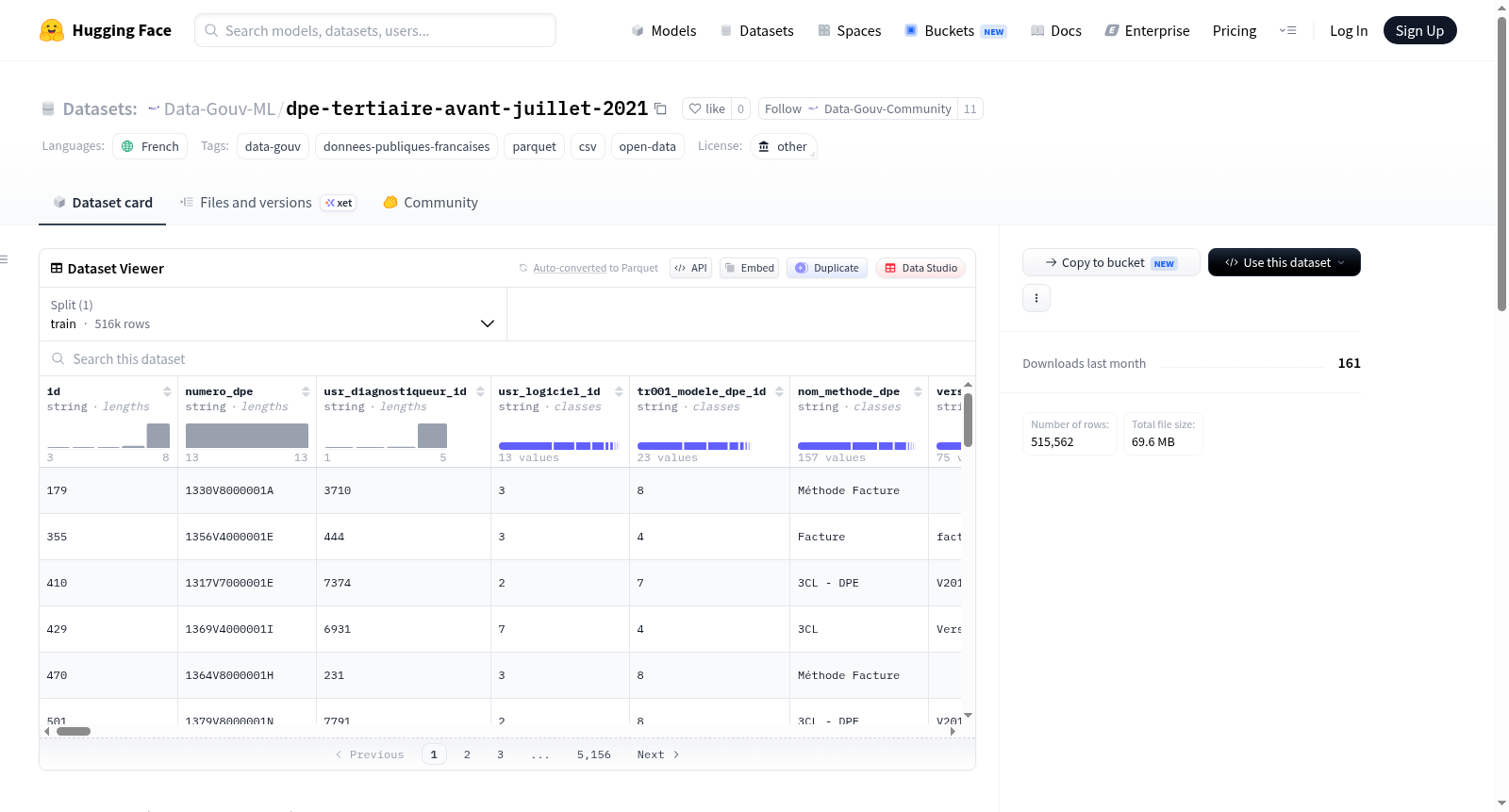Open Data Studio
Screen dimensions: 1509x812
point(920,268)
